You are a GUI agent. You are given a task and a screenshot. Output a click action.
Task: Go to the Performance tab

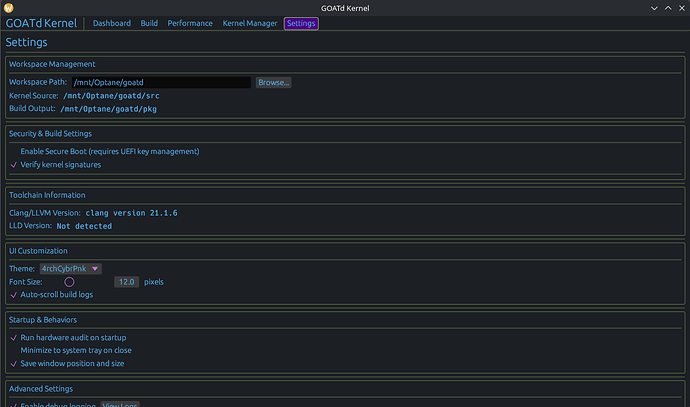(189, 23)
